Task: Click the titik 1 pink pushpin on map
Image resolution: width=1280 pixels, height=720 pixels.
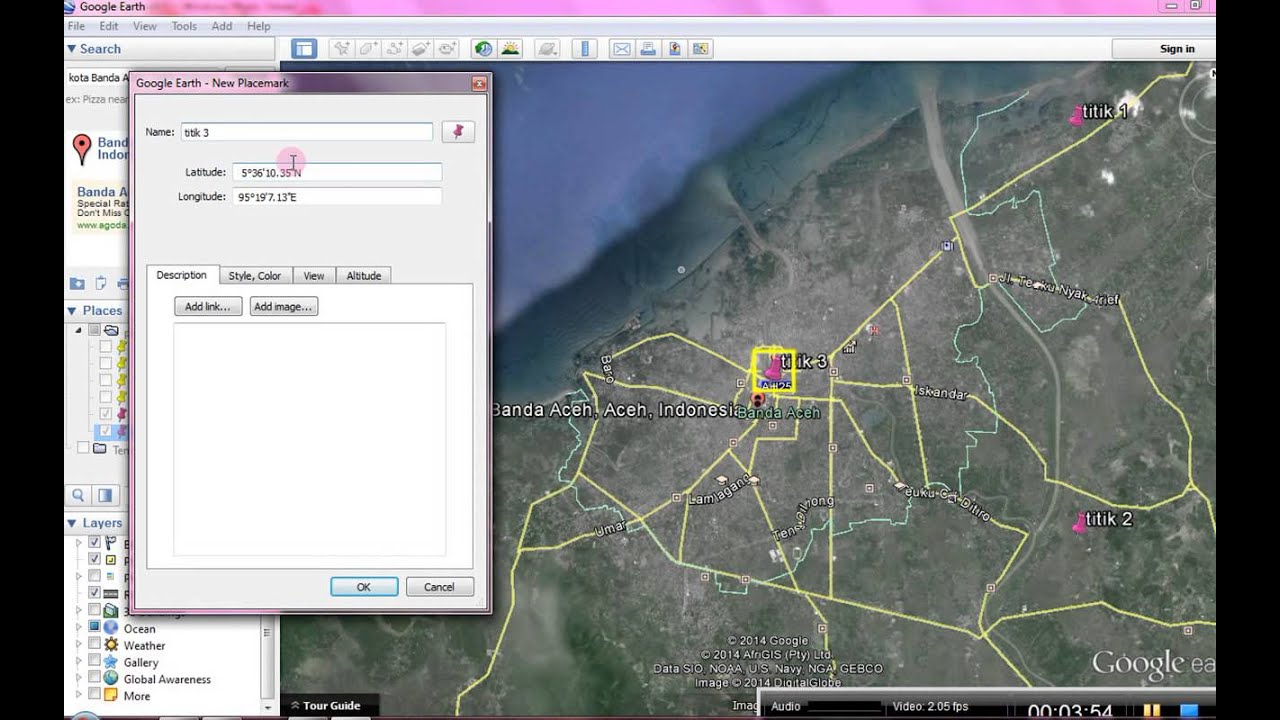Action: coord(1076,116)
